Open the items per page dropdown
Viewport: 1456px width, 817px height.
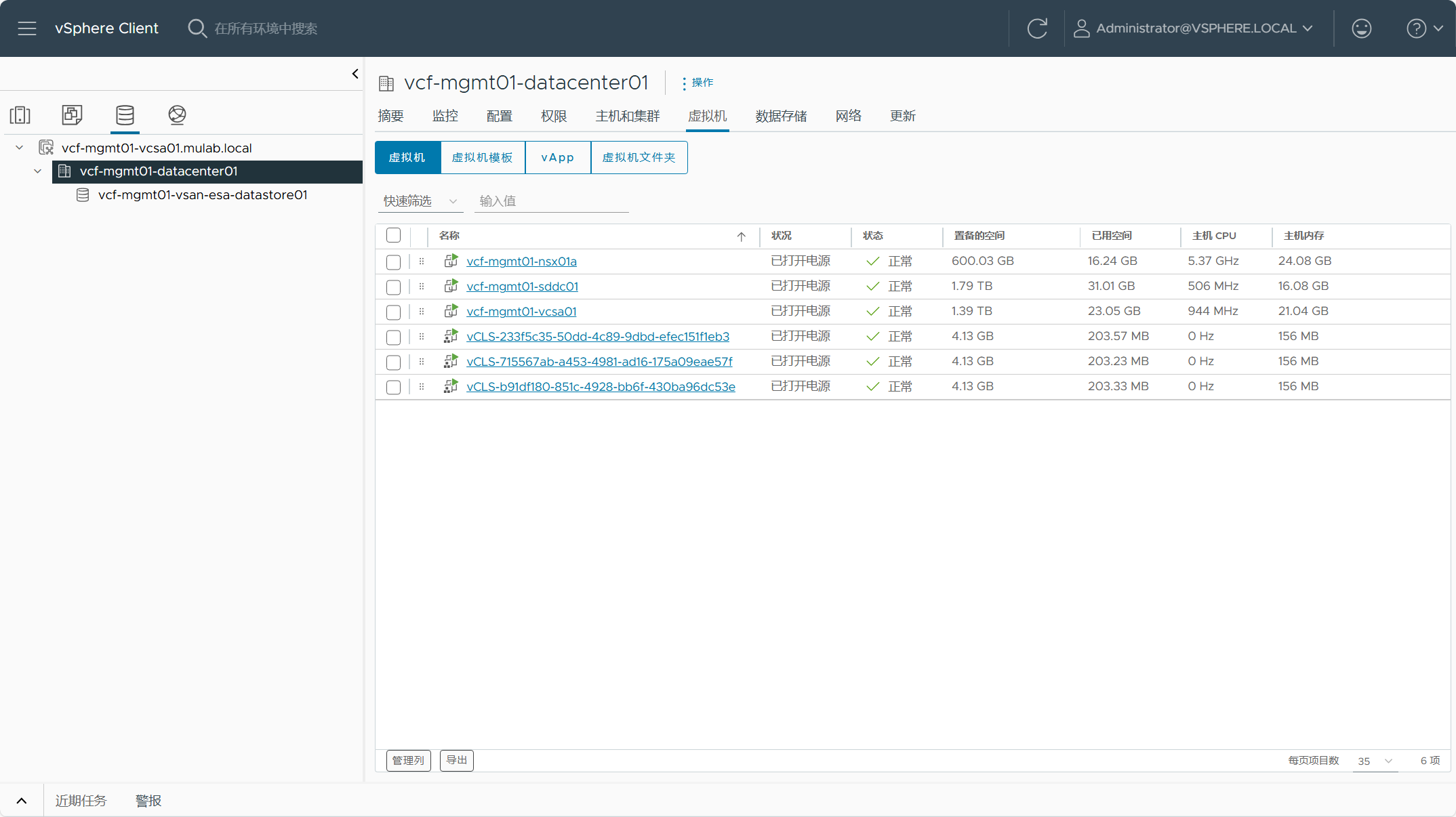[x=1375, y=761]
